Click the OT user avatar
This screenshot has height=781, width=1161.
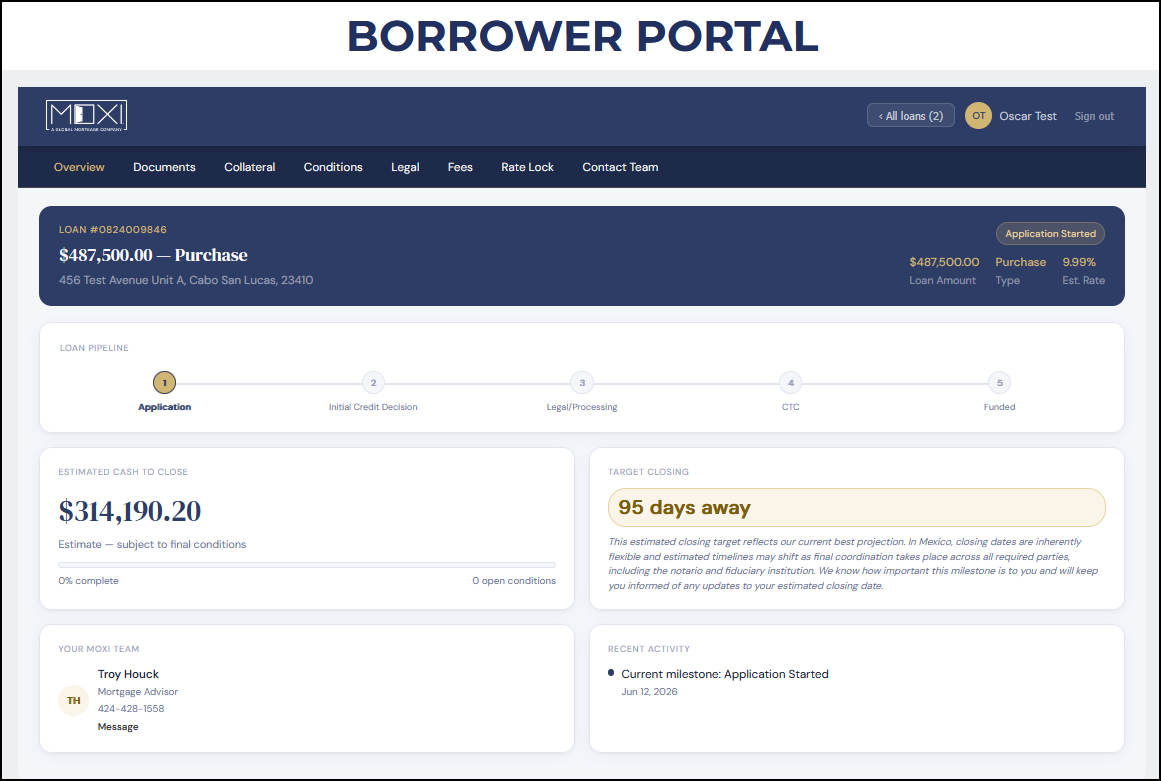978,115
